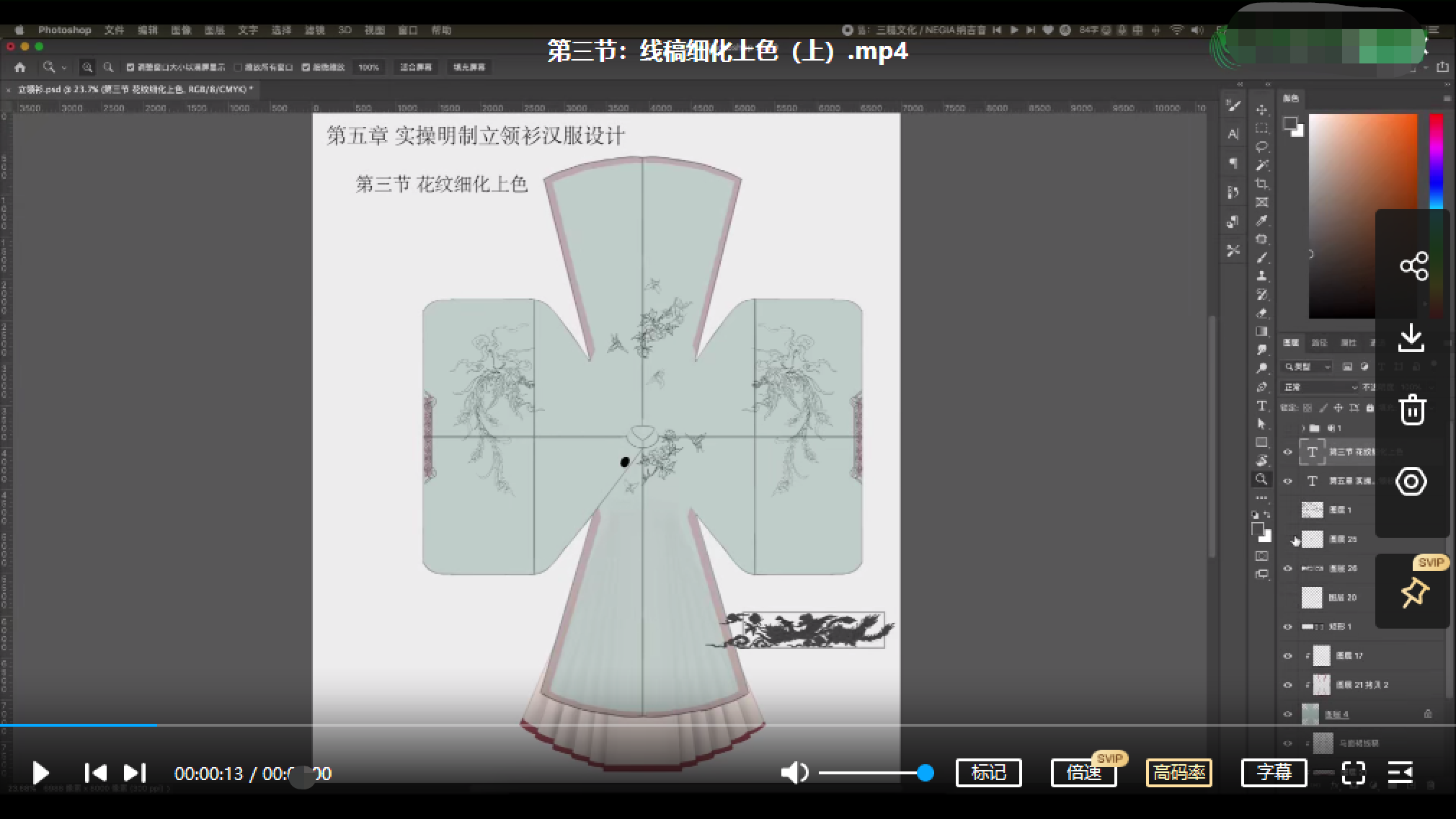Image resolution: width=1456 pixels, height=819 pixels.
Task: Select the Pen tool
Action: [1261, 387]
